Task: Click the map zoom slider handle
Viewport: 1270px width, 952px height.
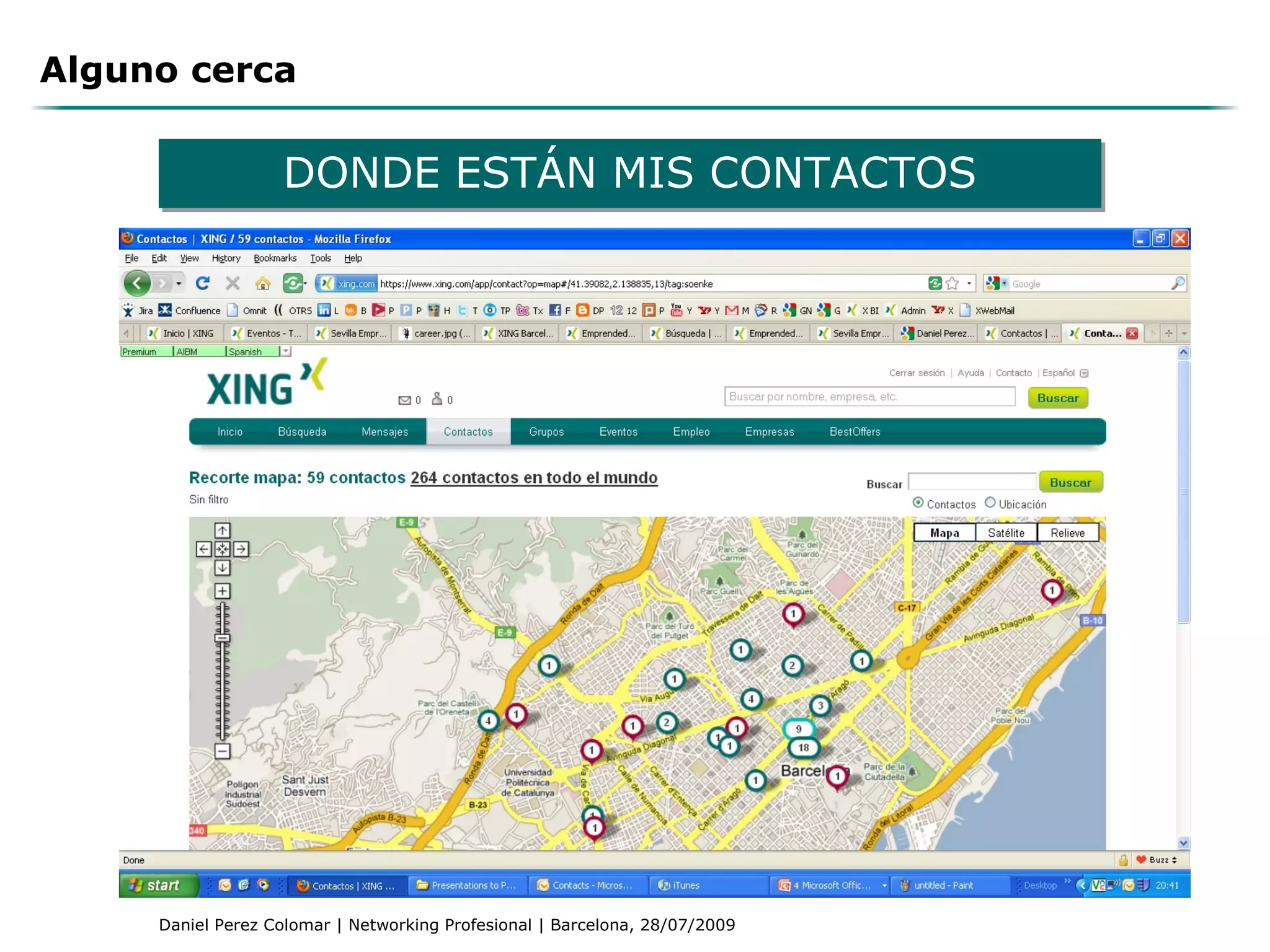Action: tap(222, 638)
